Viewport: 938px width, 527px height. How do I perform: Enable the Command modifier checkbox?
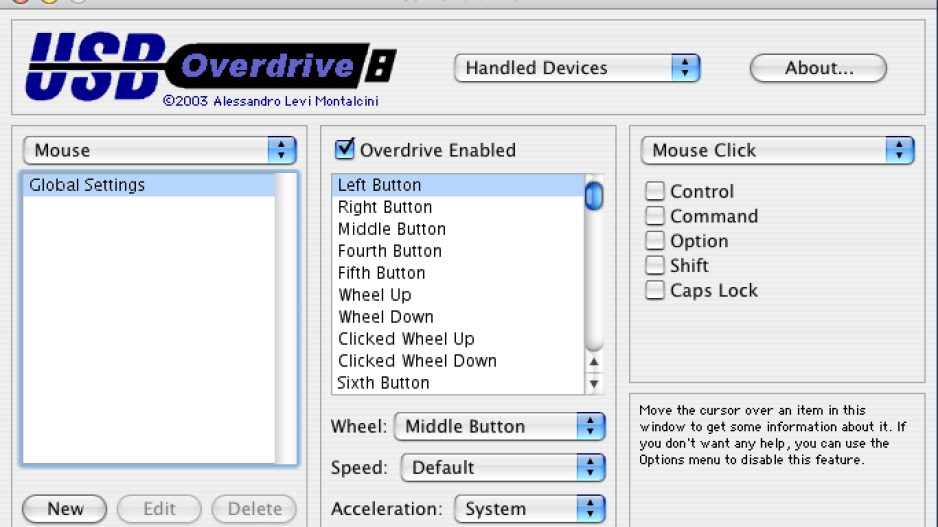[x=655, y=216]
